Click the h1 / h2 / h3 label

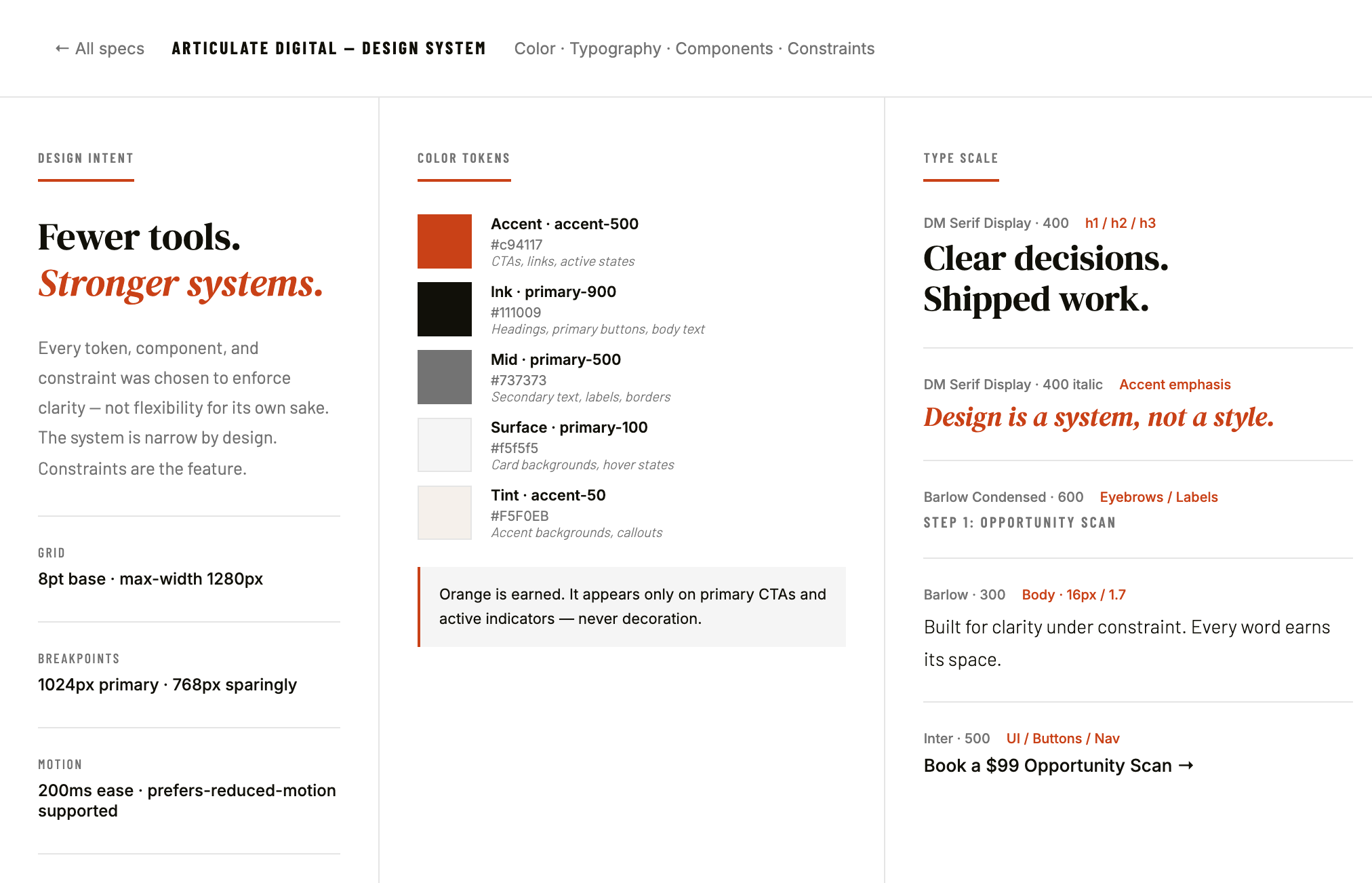[x=1120, y=223]
